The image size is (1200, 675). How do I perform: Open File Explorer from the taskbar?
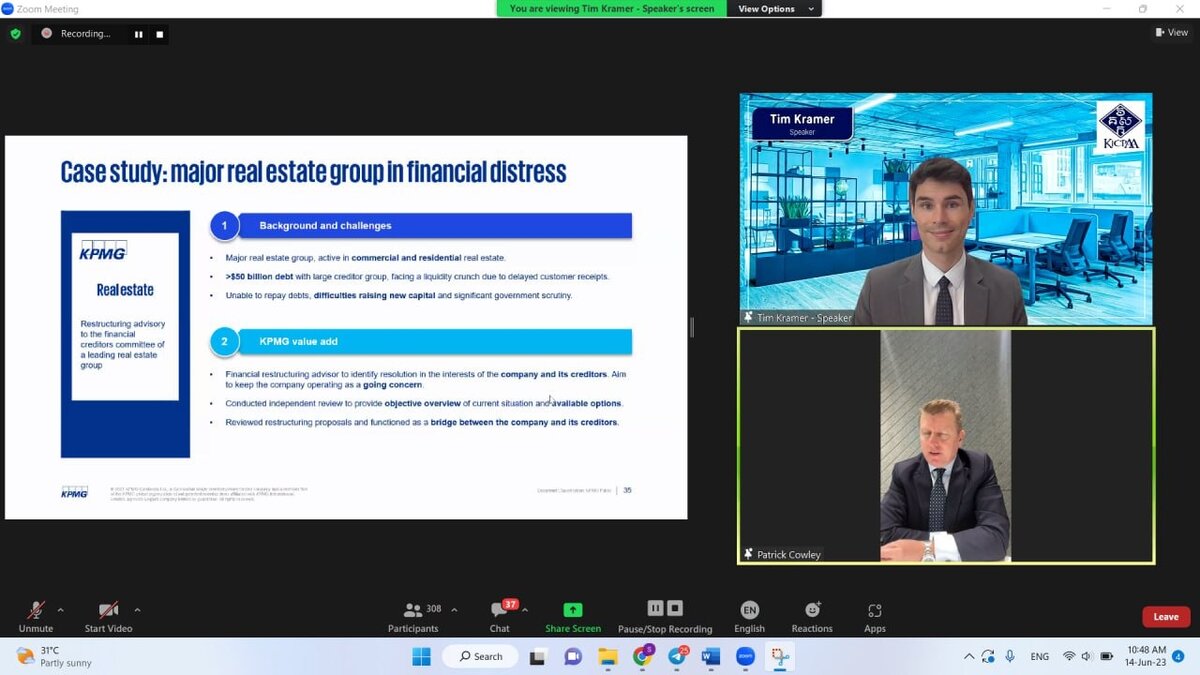[607, 656]
